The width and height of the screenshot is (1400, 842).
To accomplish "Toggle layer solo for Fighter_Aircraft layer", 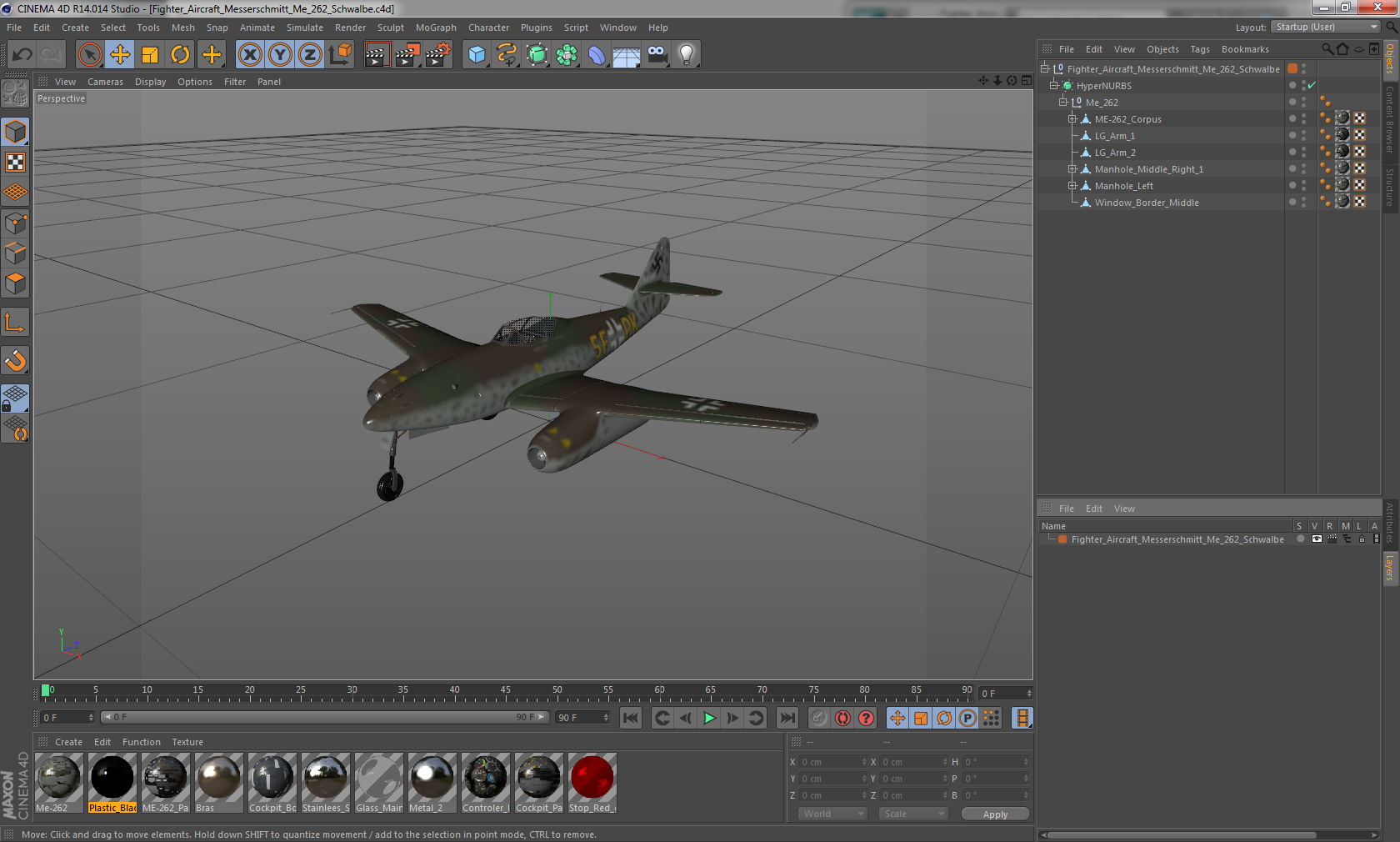I will [x=1300, y=539].
